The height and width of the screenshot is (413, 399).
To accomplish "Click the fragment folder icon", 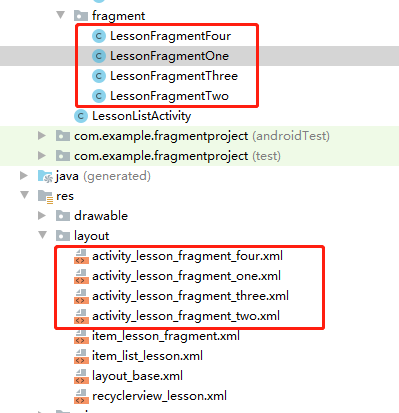I will (x=81, y=16).
